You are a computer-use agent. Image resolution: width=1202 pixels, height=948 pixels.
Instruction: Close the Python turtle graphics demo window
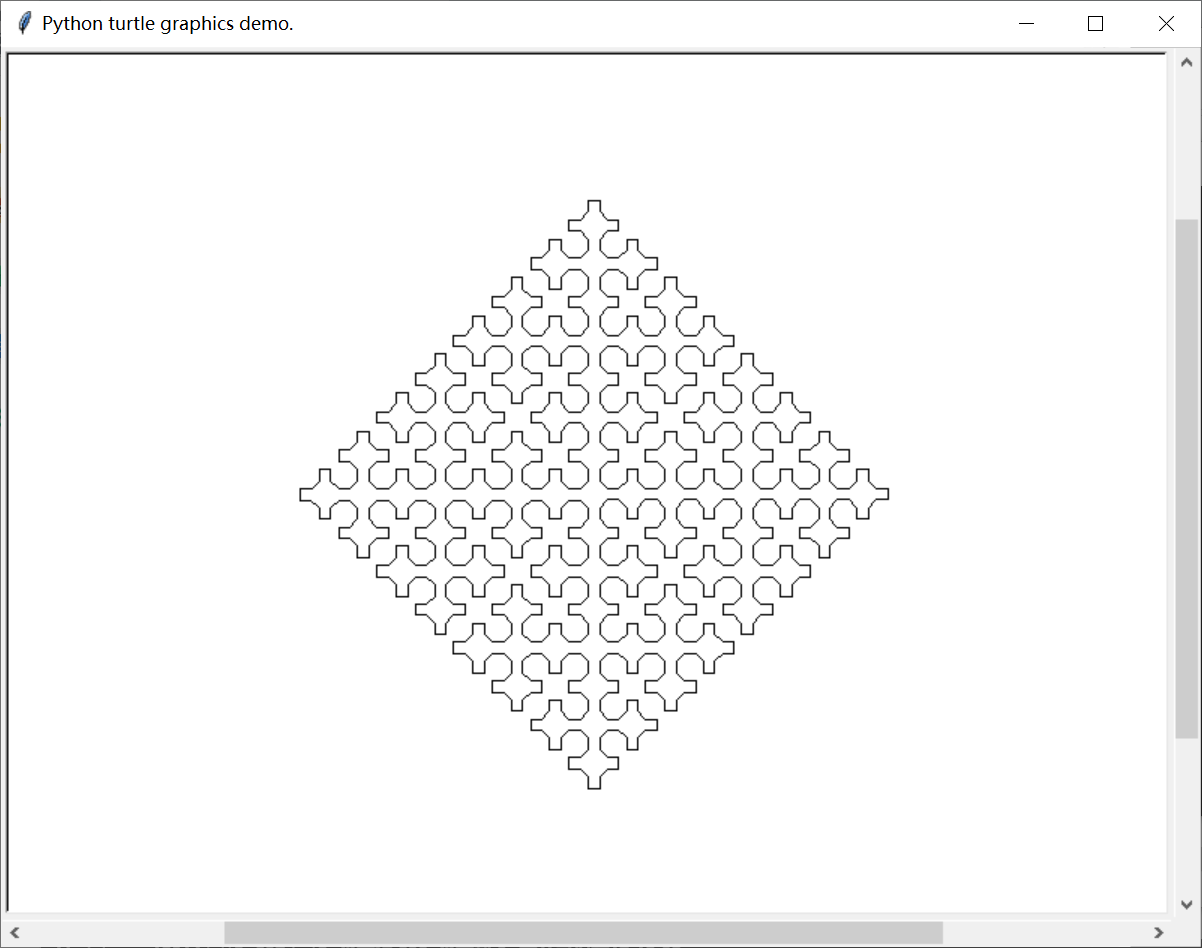[1166, 24]
